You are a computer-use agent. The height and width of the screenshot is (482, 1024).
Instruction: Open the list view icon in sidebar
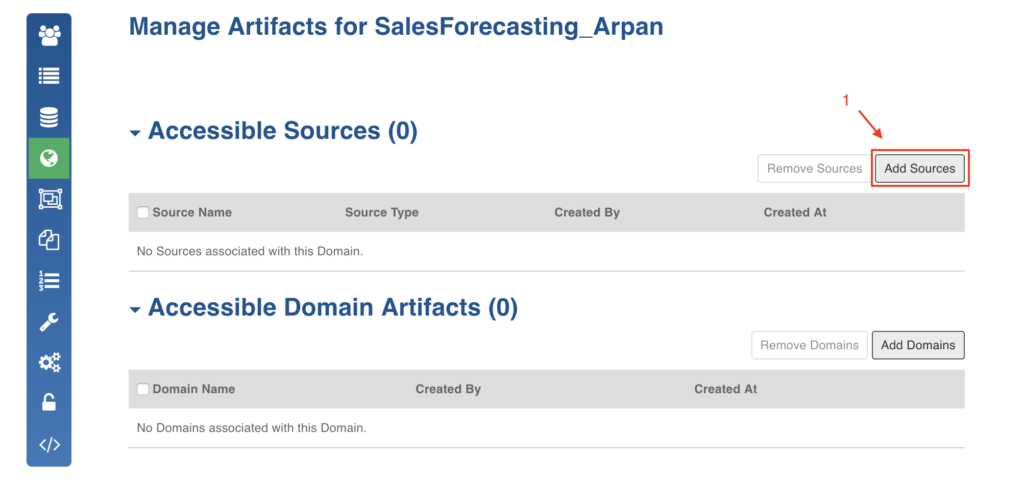(x=49, y=76)
